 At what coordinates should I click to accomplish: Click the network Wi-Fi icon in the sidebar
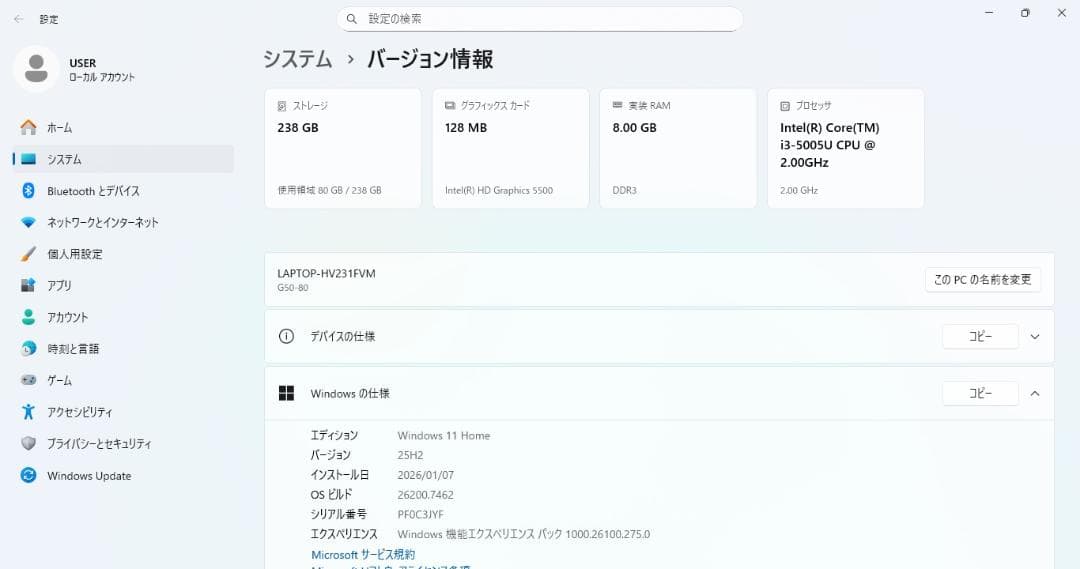click(x=28, y=223)
